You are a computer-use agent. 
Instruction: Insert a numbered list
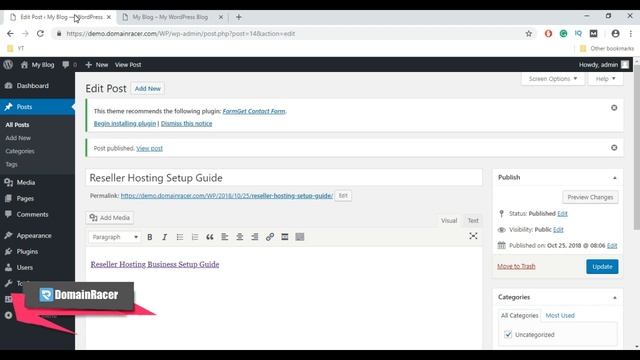click(195, 237)
